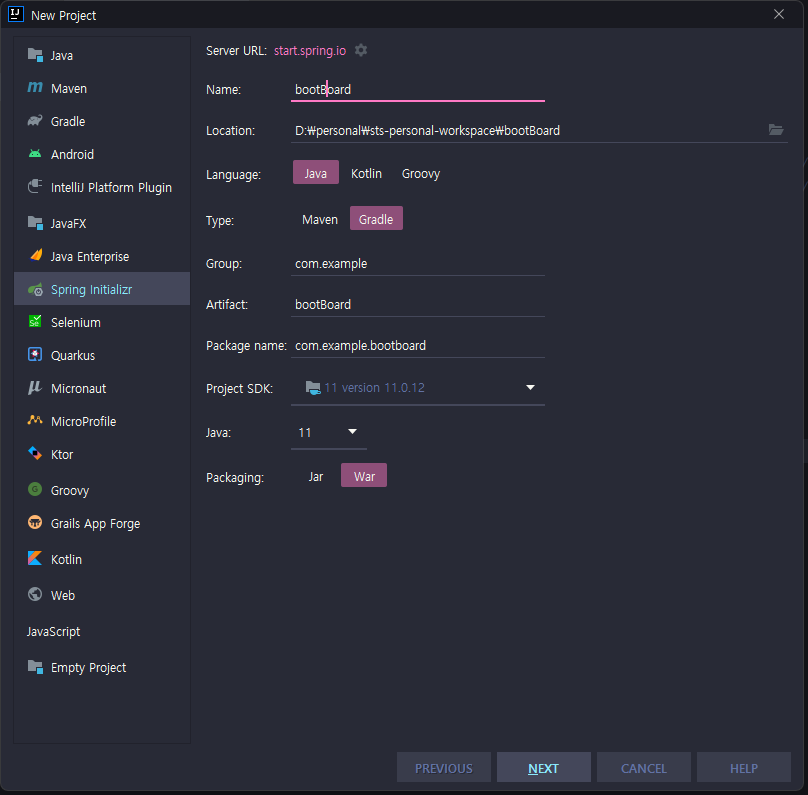
Task: Click the IntelliJ Platform Plugin icon
Action: coord(35,187)
